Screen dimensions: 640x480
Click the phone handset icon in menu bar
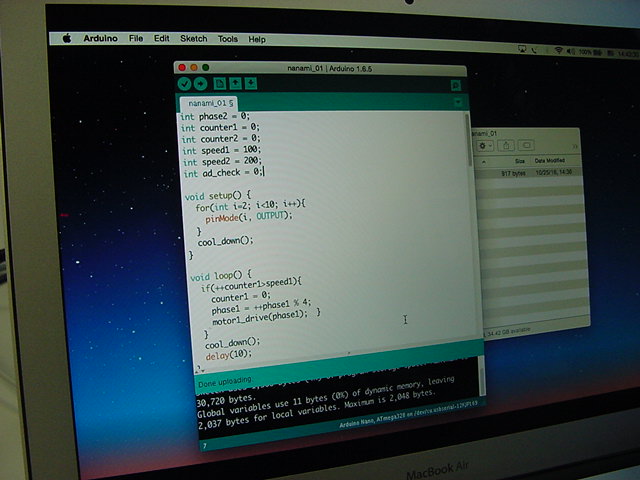534,50
